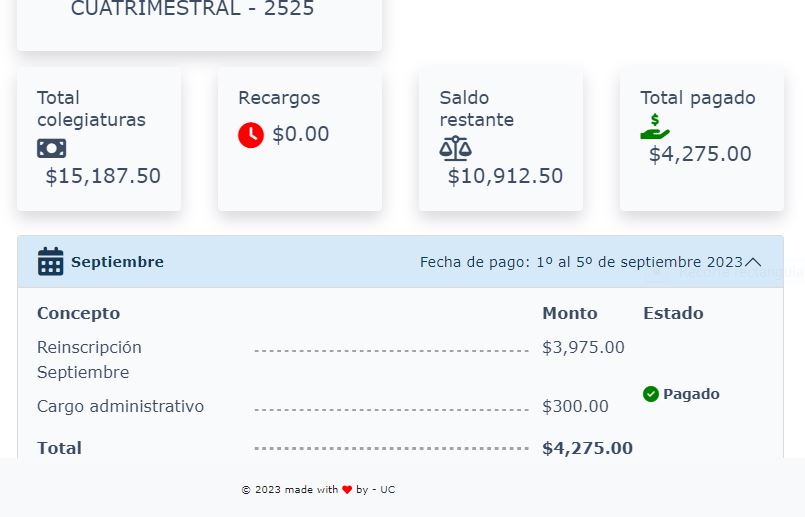The image size is (805, 517).
Task: Click the Reinscripción Septiembre concept row
Action: click(331, 359)
